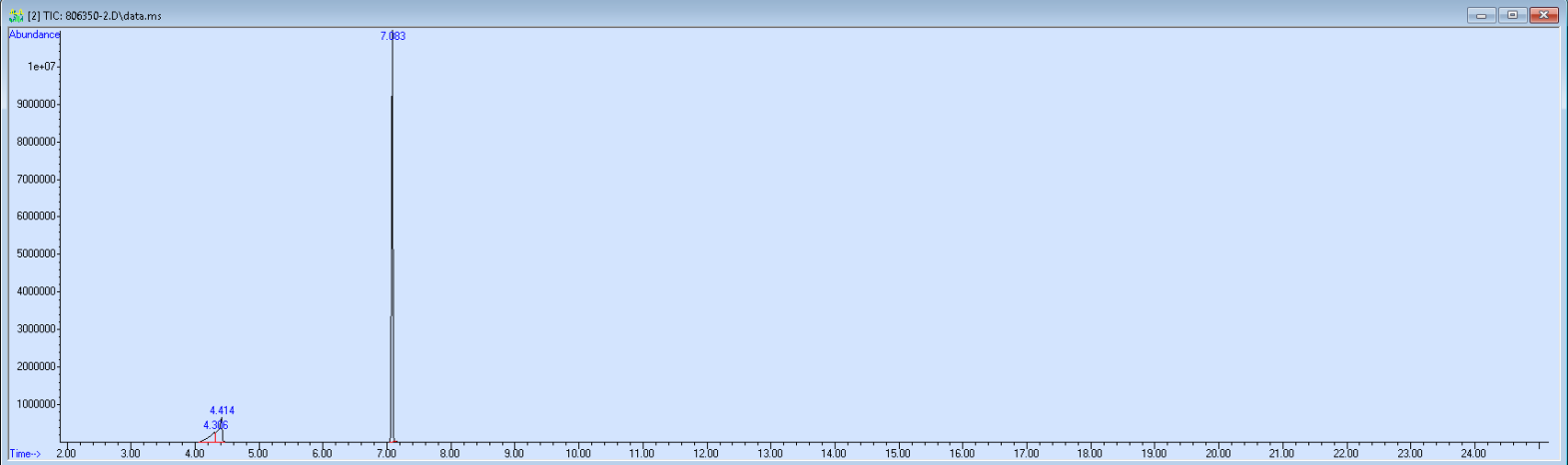Screen dimensions: 1568x465
Task: Click the window title '[2] TIC: 806350-2.D\data.ms'
Action: click(95, 17)
